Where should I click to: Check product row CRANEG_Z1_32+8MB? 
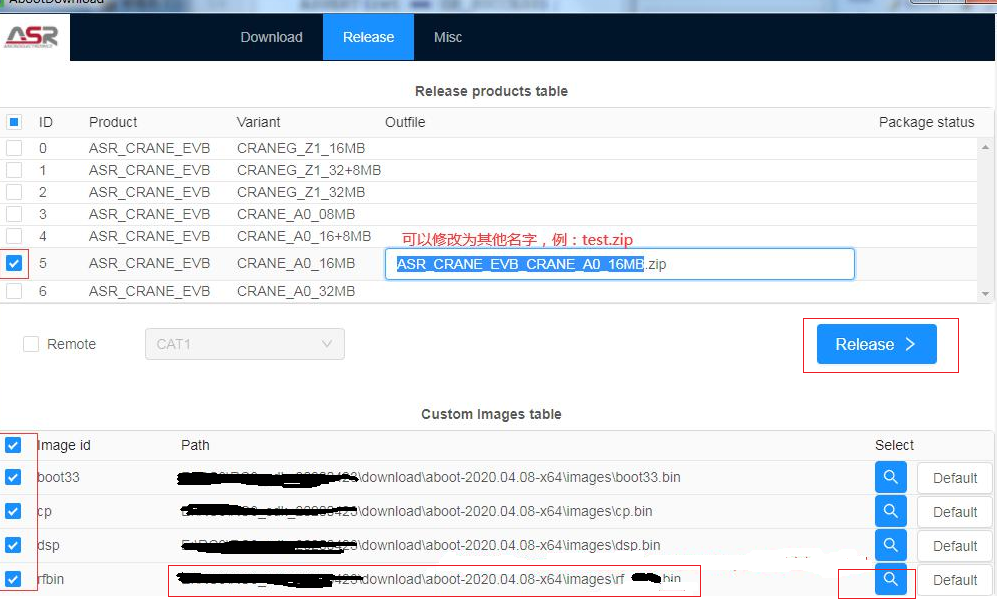pos(13,170)
